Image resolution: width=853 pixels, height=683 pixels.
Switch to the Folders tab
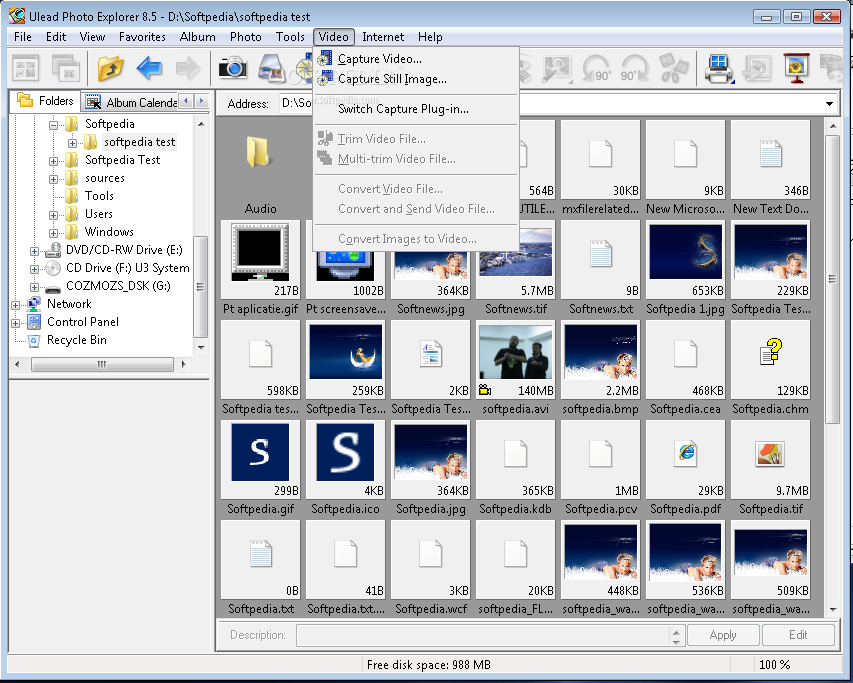(46, 101)
